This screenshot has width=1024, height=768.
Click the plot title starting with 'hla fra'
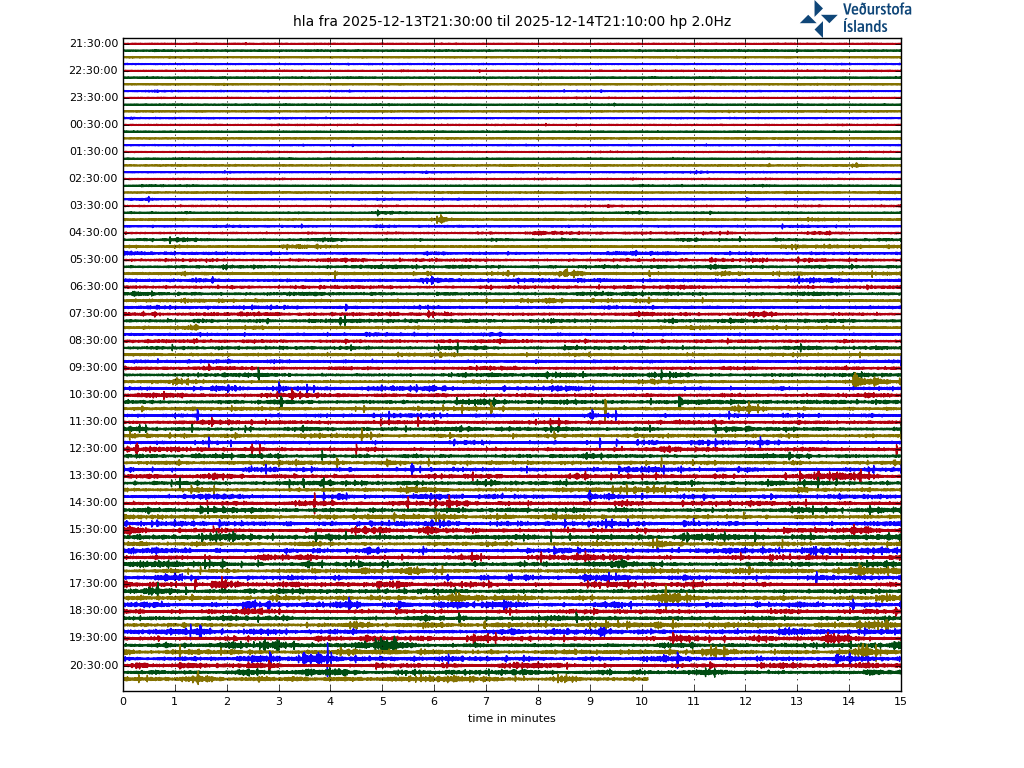511,22
